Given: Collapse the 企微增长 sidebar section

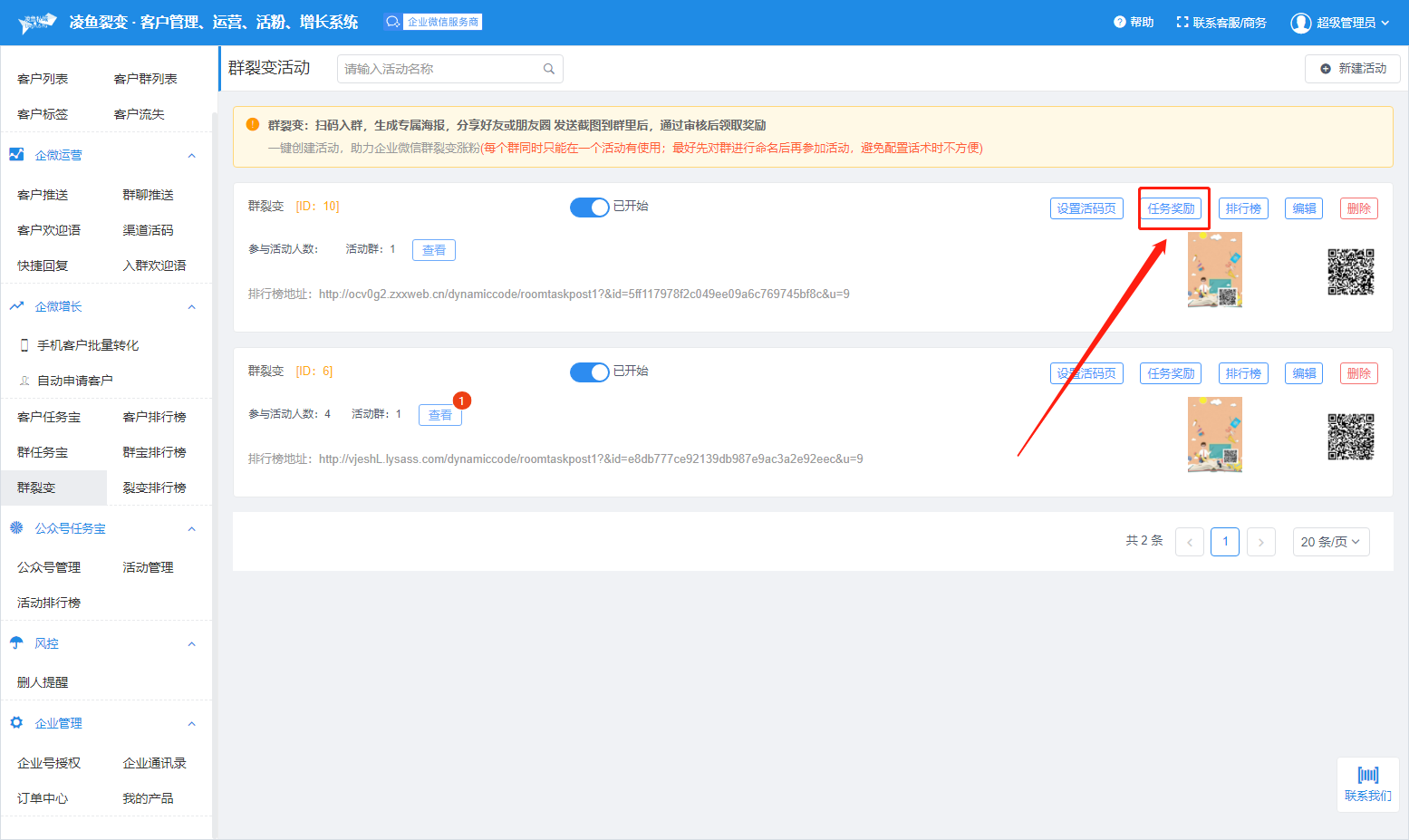Looking at the screenshot, I should click(191, 307).
